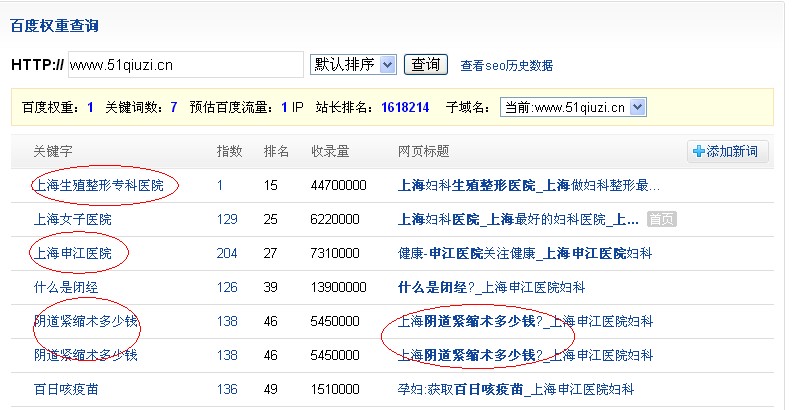796x410 pixels.
Task: Click rank 39 in 什么是闭经 row
Action: click(271, 287)
